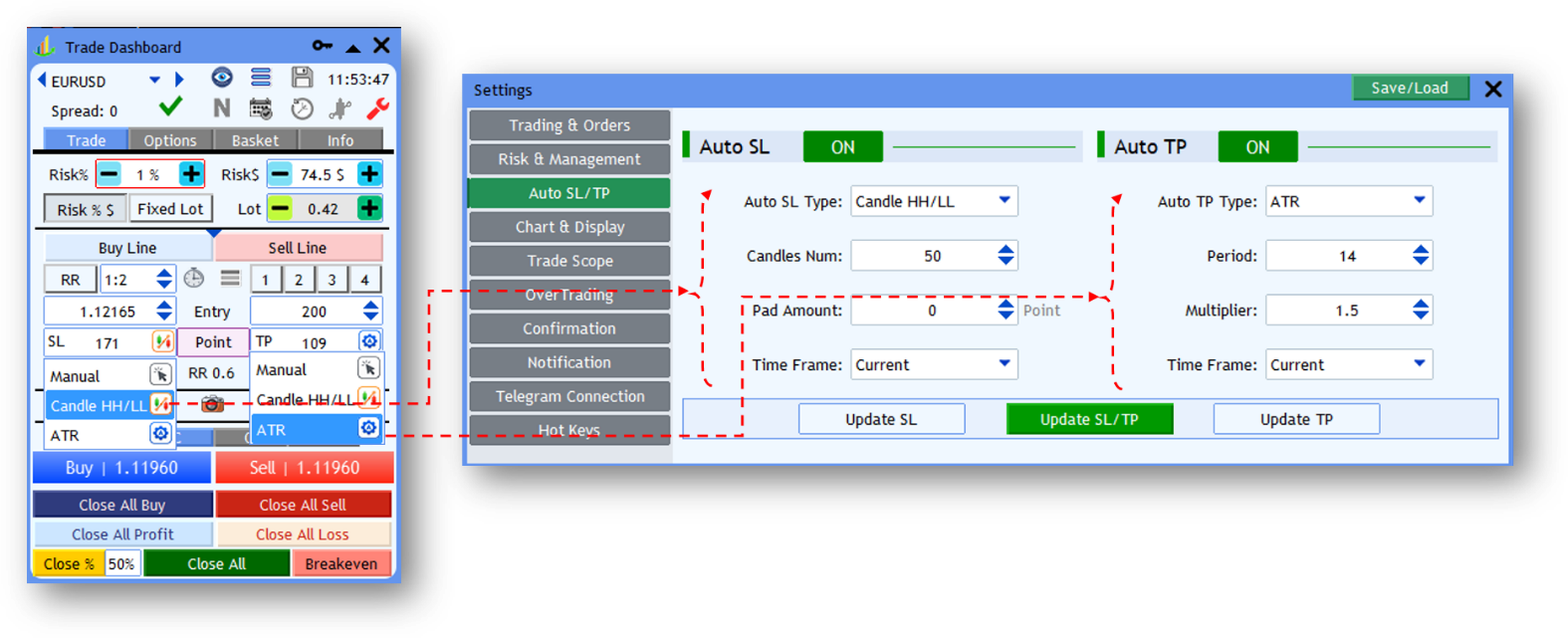Open the EURUSD symbol dropdown arrow
Screen dimensions: 1568x638
(154, 80)
